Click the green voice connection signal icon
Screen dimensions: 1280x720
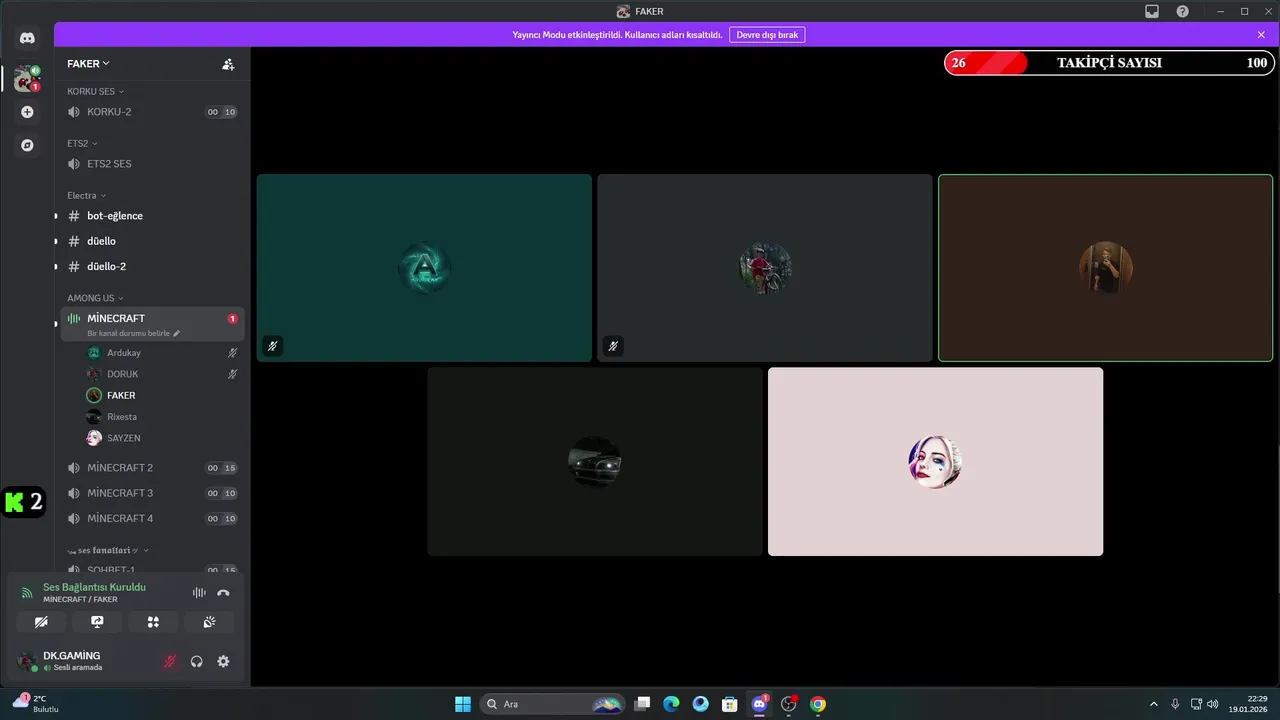[27, 593]
